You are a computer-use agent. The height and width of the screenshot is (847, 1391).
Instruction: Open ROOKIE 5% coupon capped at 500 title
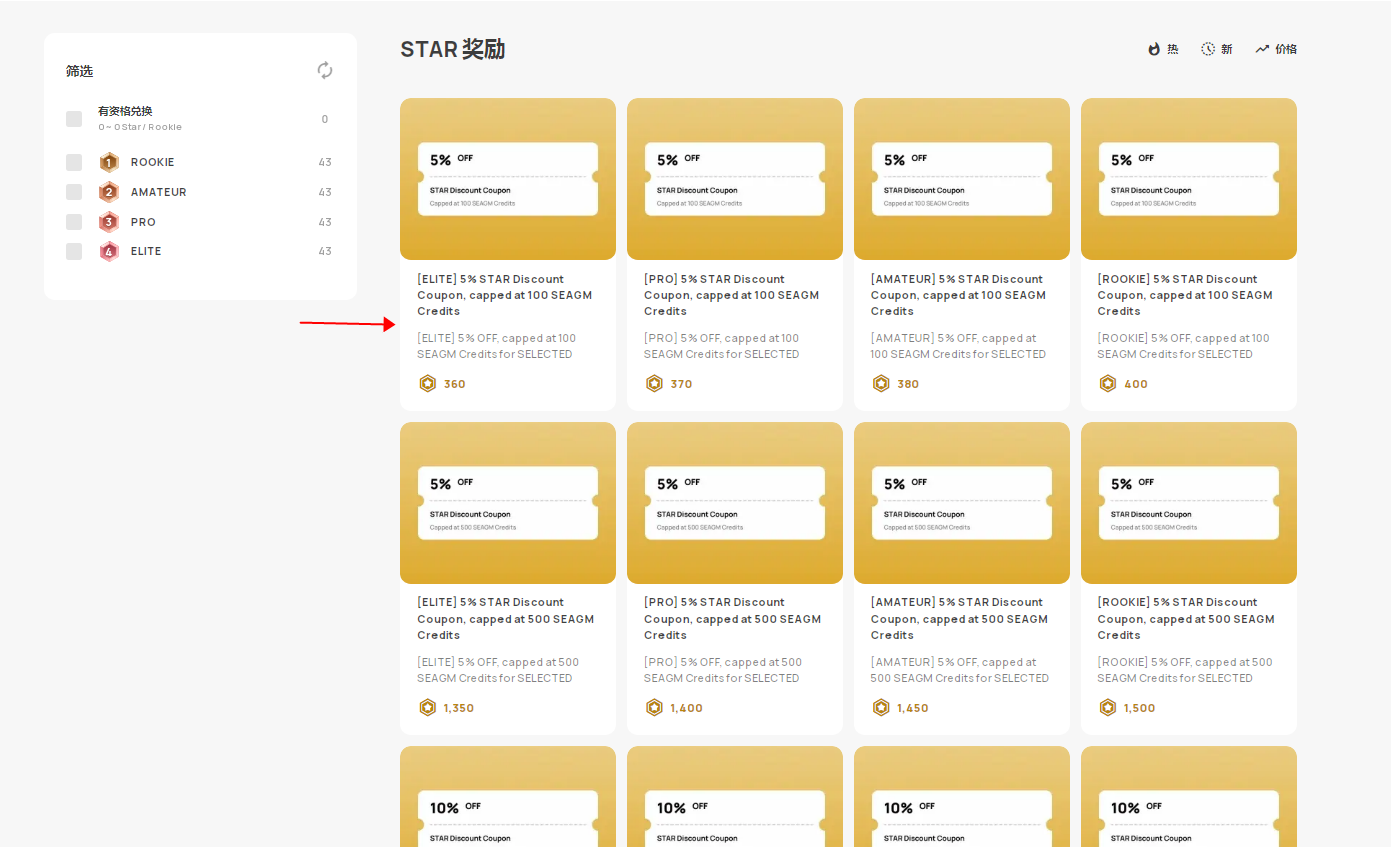click(x=1186, y=619)
